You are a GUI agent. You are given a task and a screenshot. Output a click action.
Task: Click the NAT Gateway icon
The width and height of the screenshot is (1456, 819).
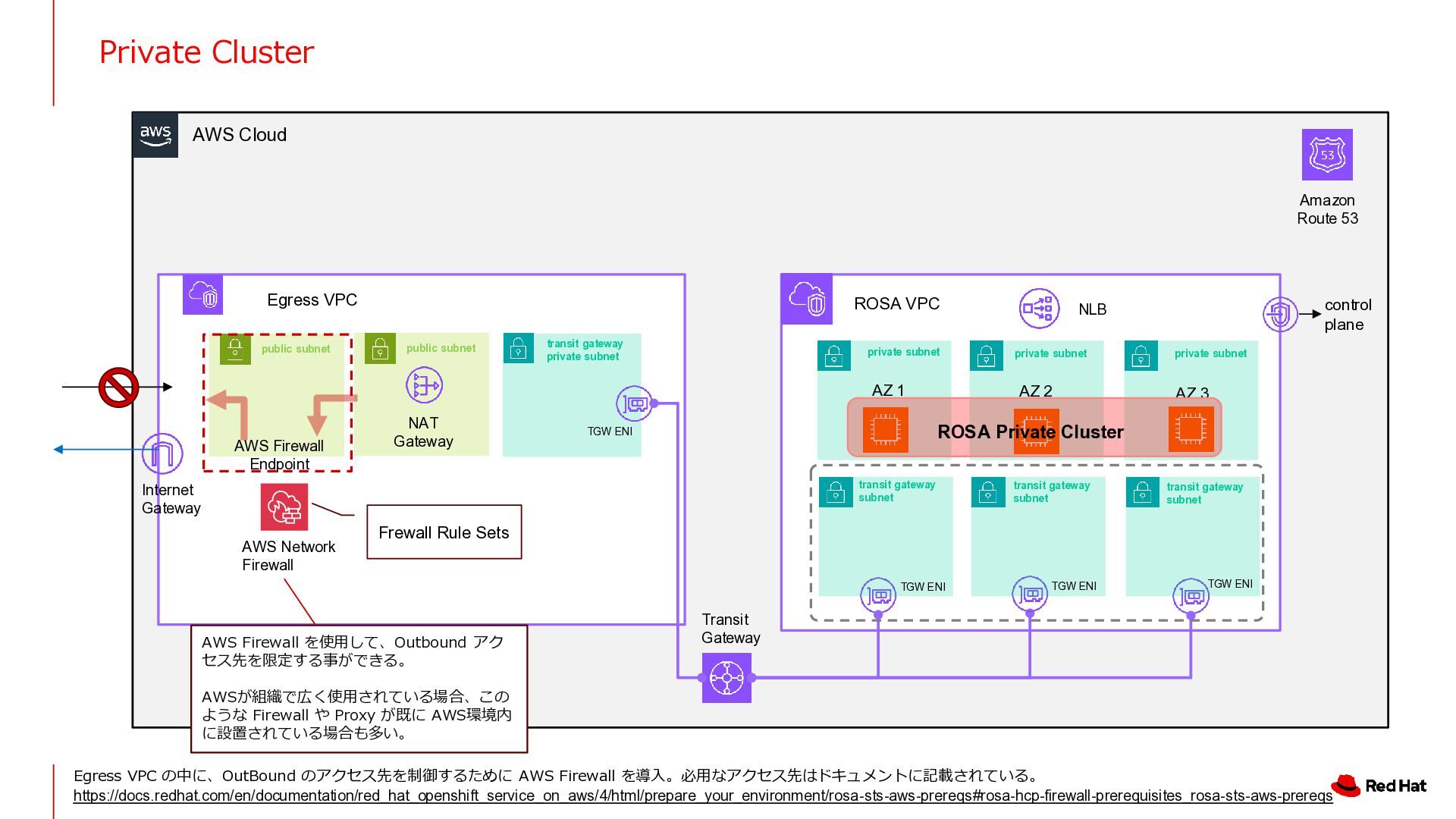[424, 385]
